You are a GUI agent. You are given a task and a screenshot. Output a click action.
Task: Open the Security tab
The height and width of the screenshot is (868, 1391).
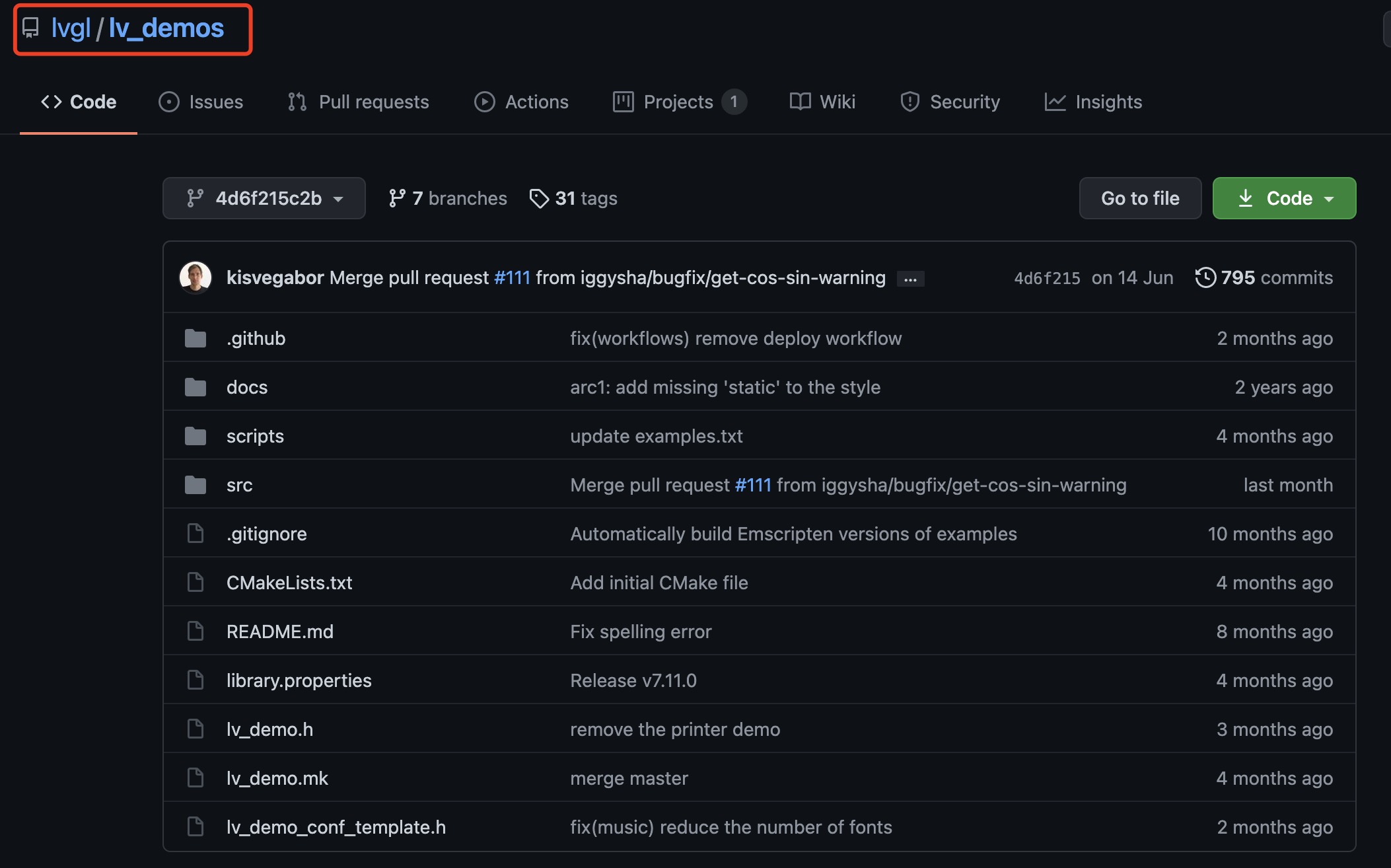pos(950,102)
